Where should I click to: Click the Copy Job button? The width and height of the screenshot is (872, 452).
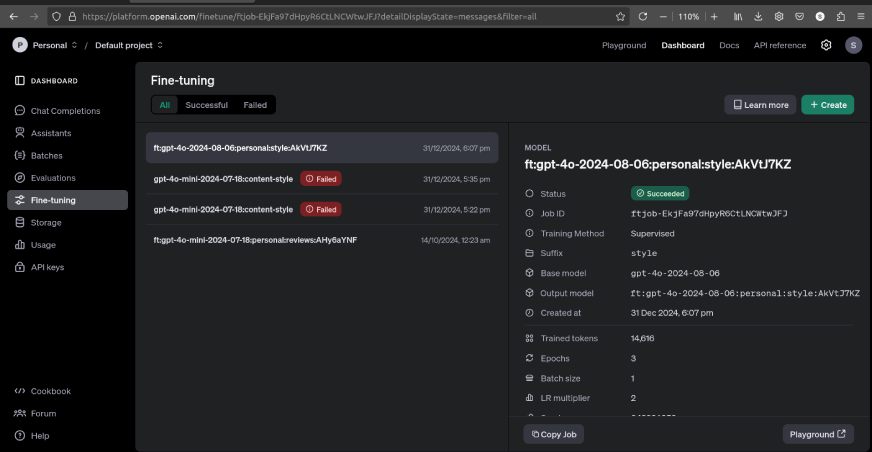pyautogui.click(x=554, y=434)
